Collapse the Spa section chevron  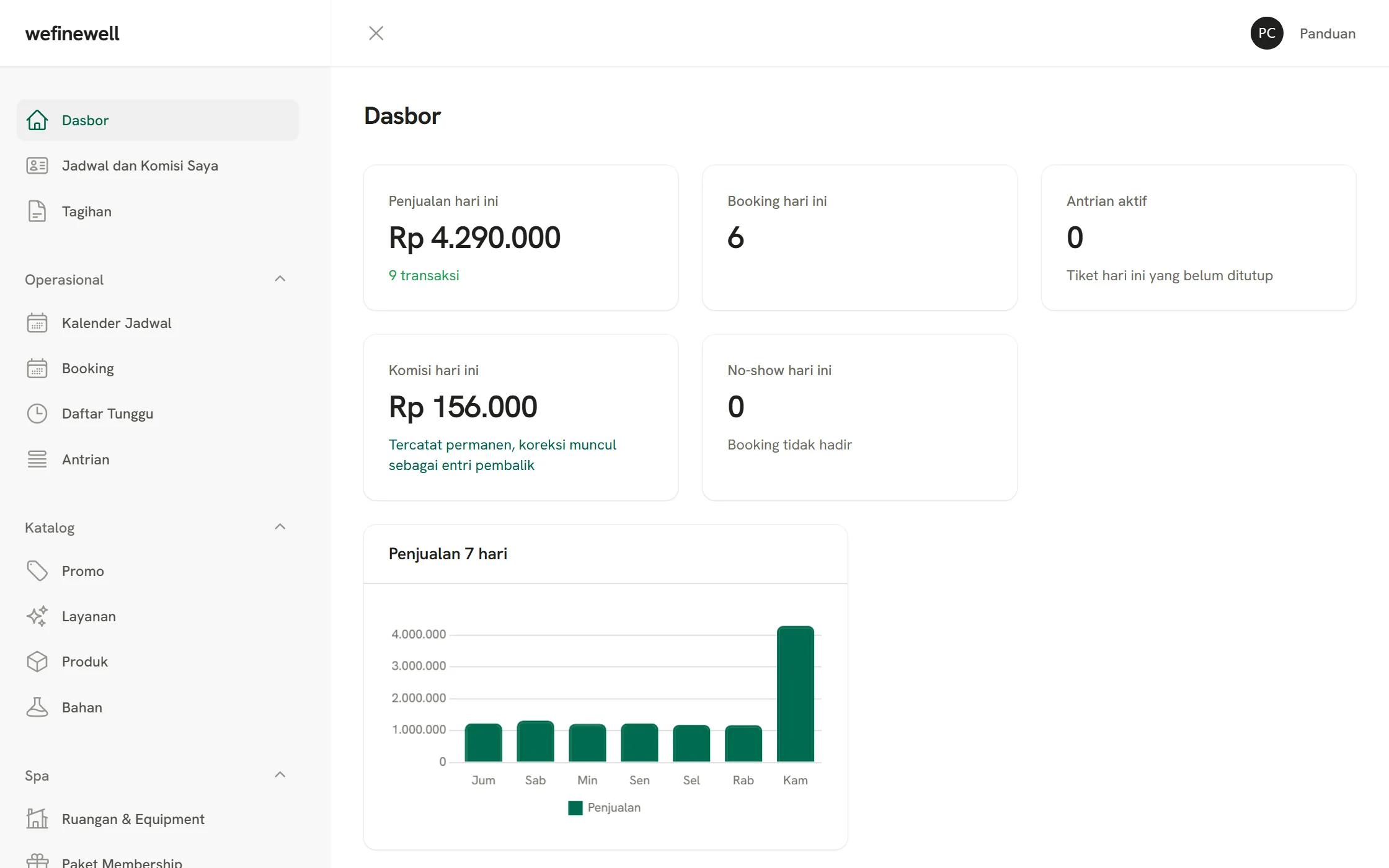pos(280,775)
